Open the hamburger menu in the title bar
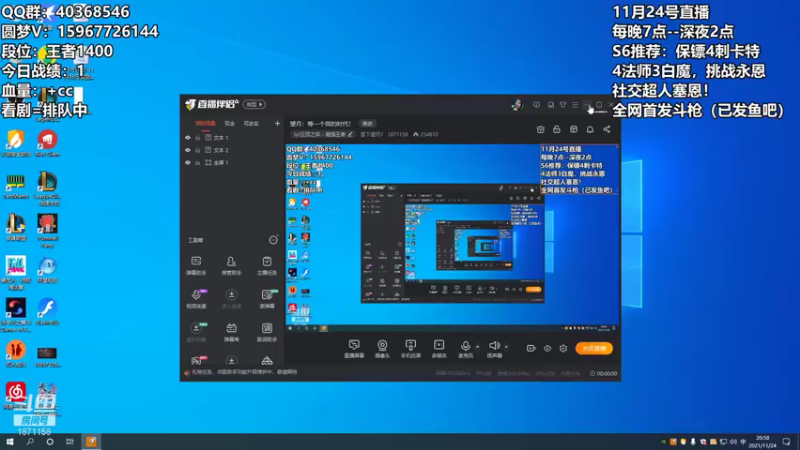The image size is (800, 450). tap(575, 105)
